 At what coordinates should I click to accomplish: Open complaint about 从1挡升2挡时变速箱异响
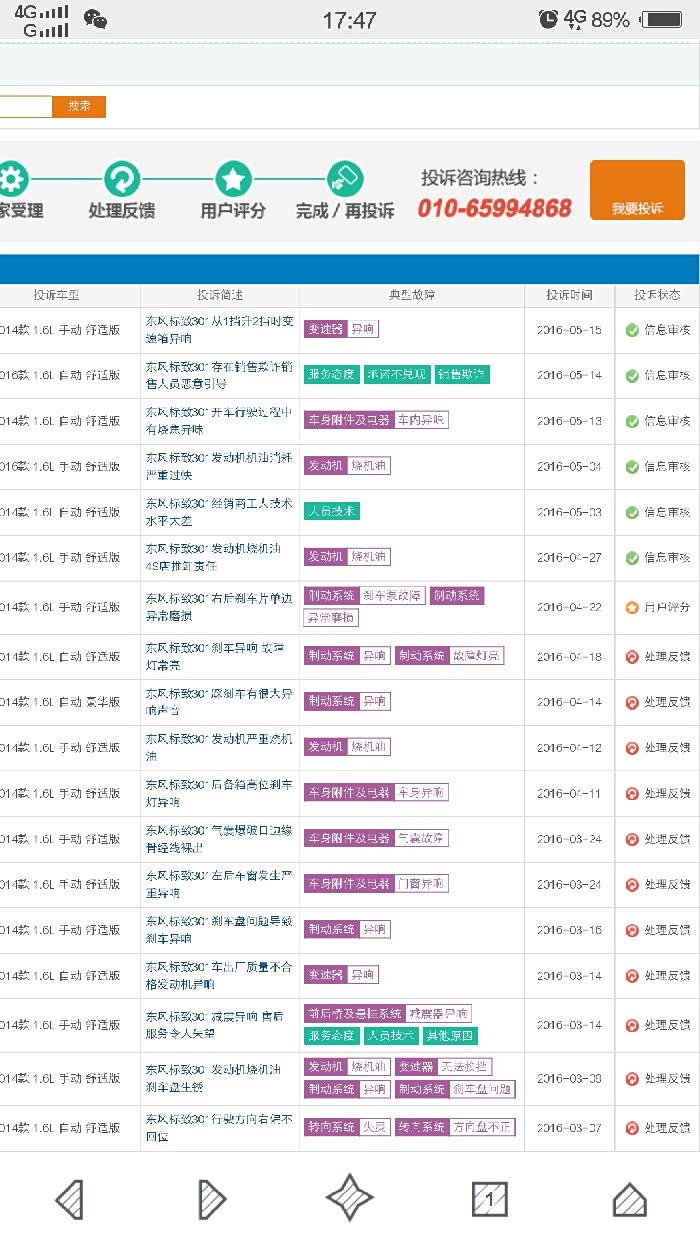(x=219, y=330)
